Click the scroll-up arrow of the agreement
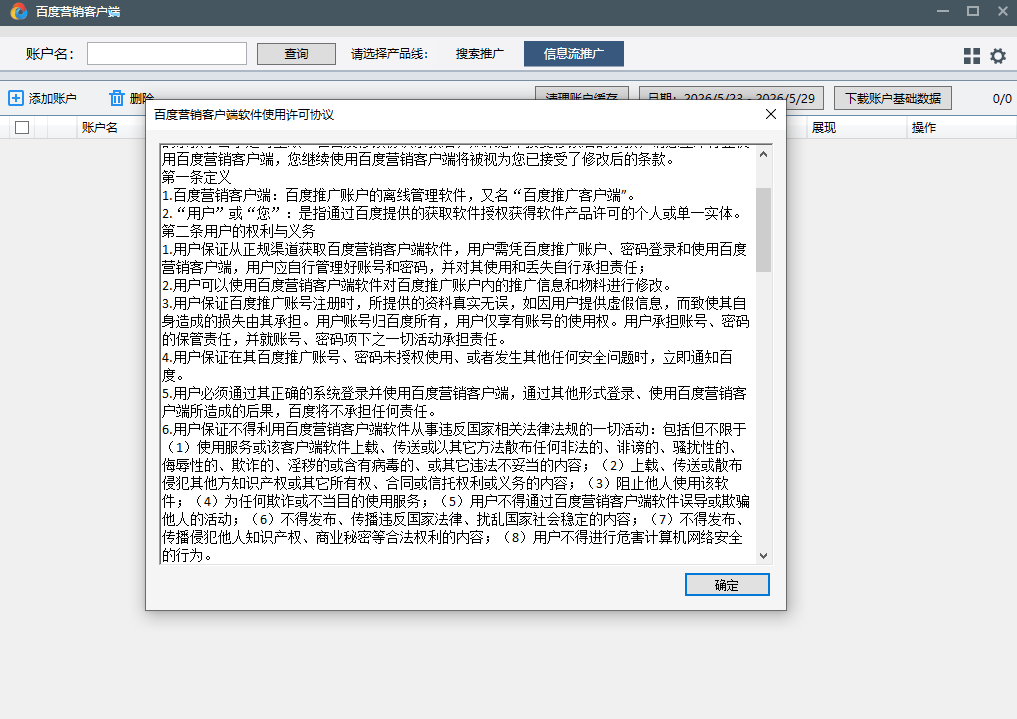 (x=763, y=154)
